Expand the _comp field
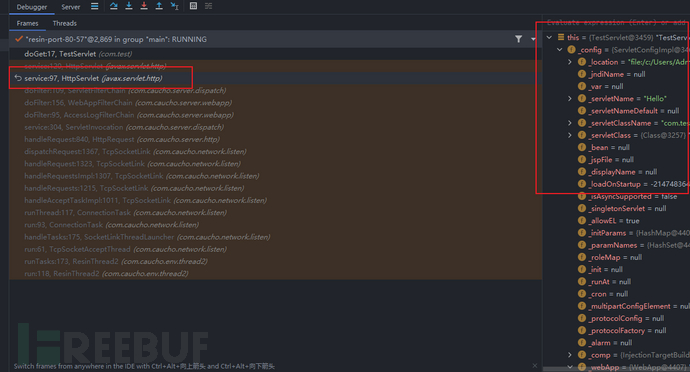690x372 pixels. click(570, 355)
